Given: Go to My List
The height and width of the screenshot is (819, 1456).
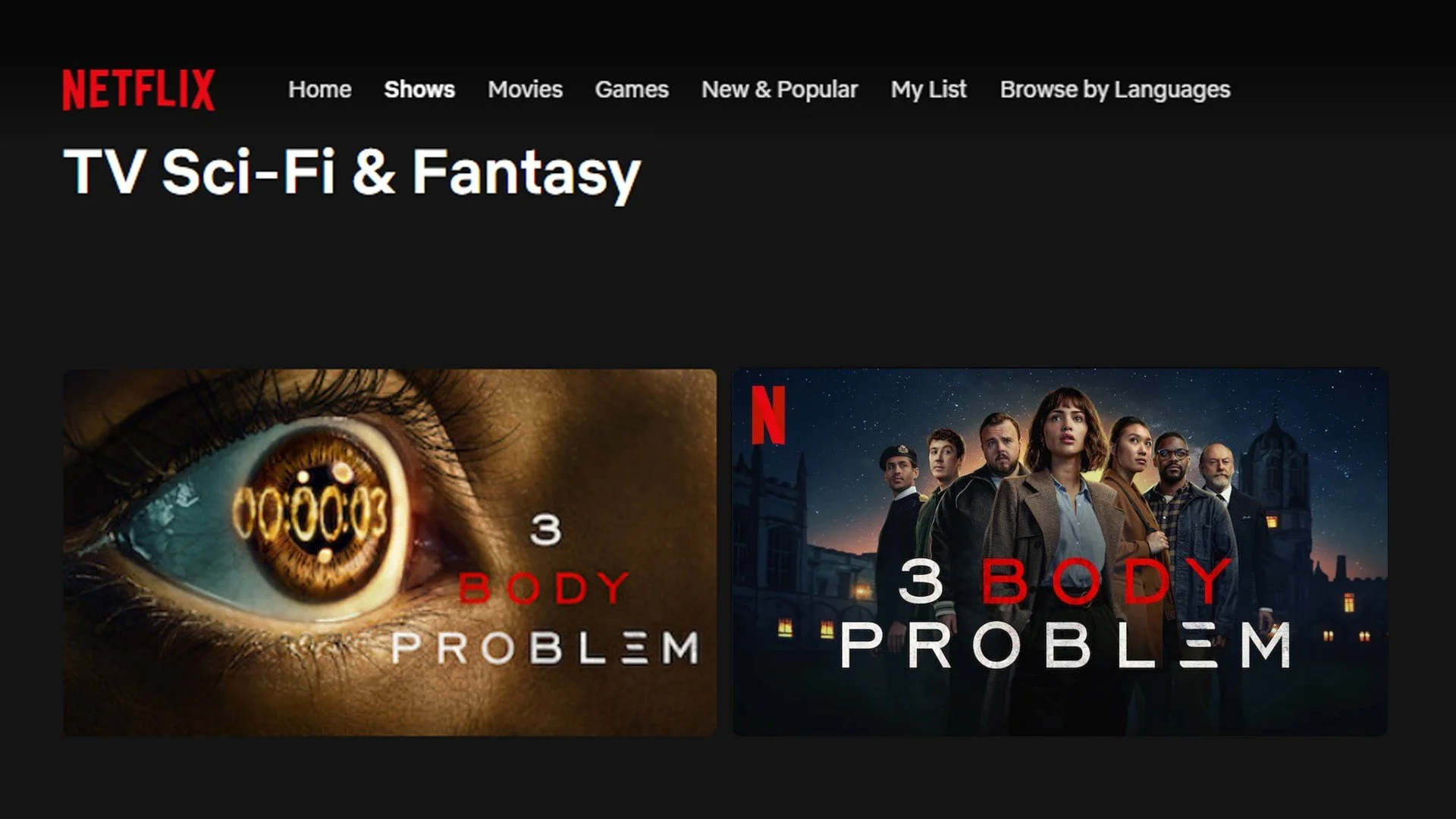Looking at the screenshot, I should (x=928, y=89).
